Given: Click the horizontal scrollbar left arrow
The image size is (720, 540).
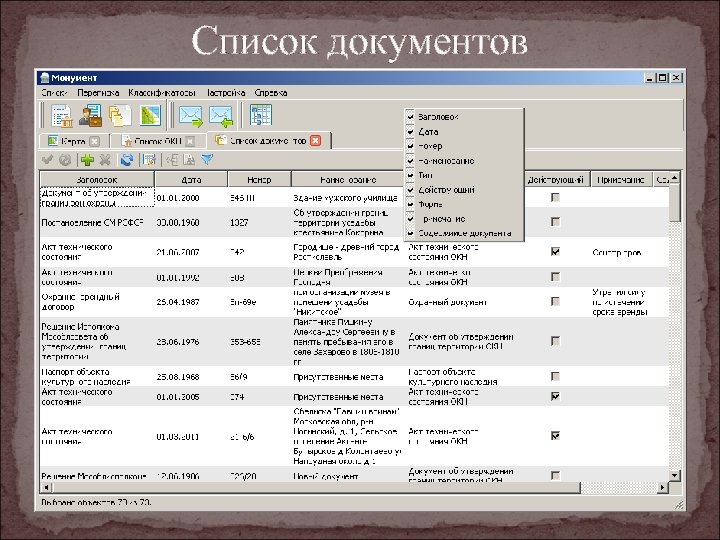Looking at the screenshot, I should point(46,487).
